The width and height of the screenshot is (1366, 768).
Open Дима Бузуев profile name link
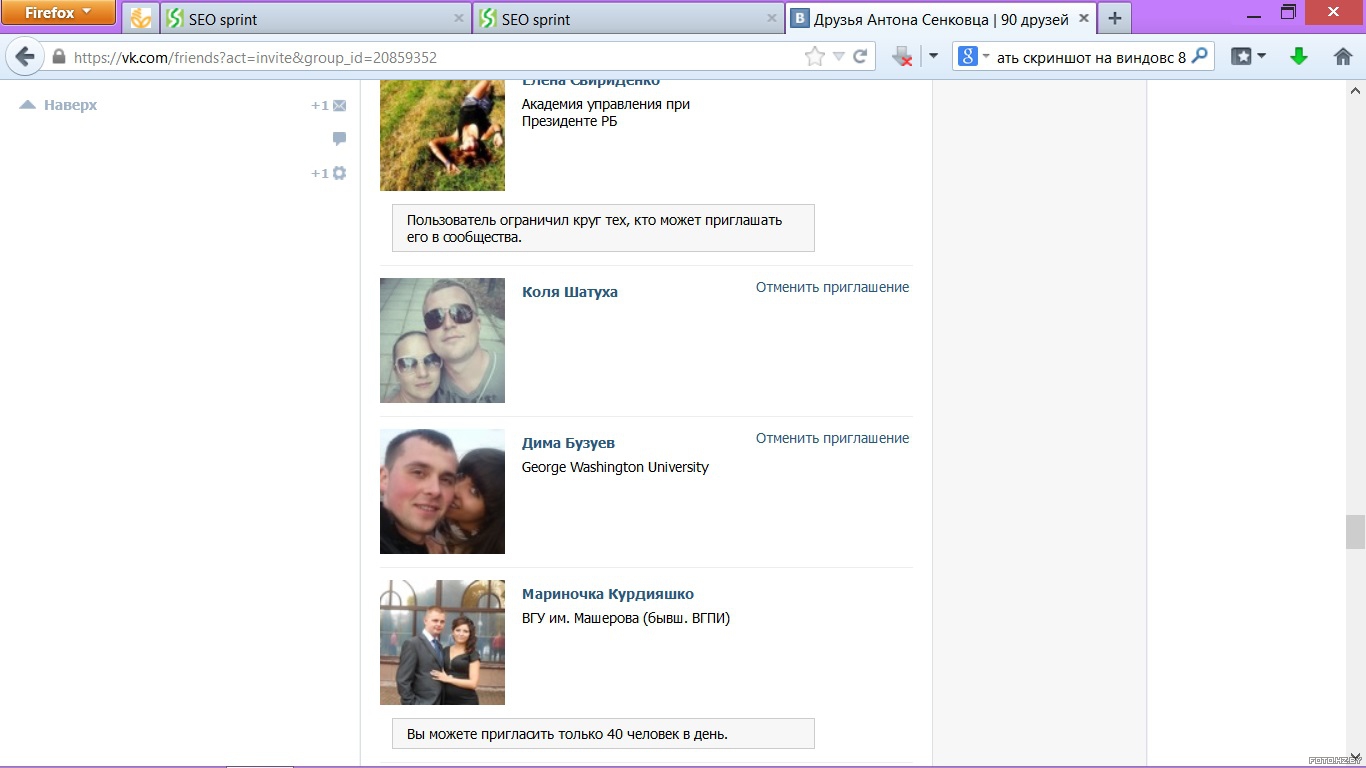(568, 443)
